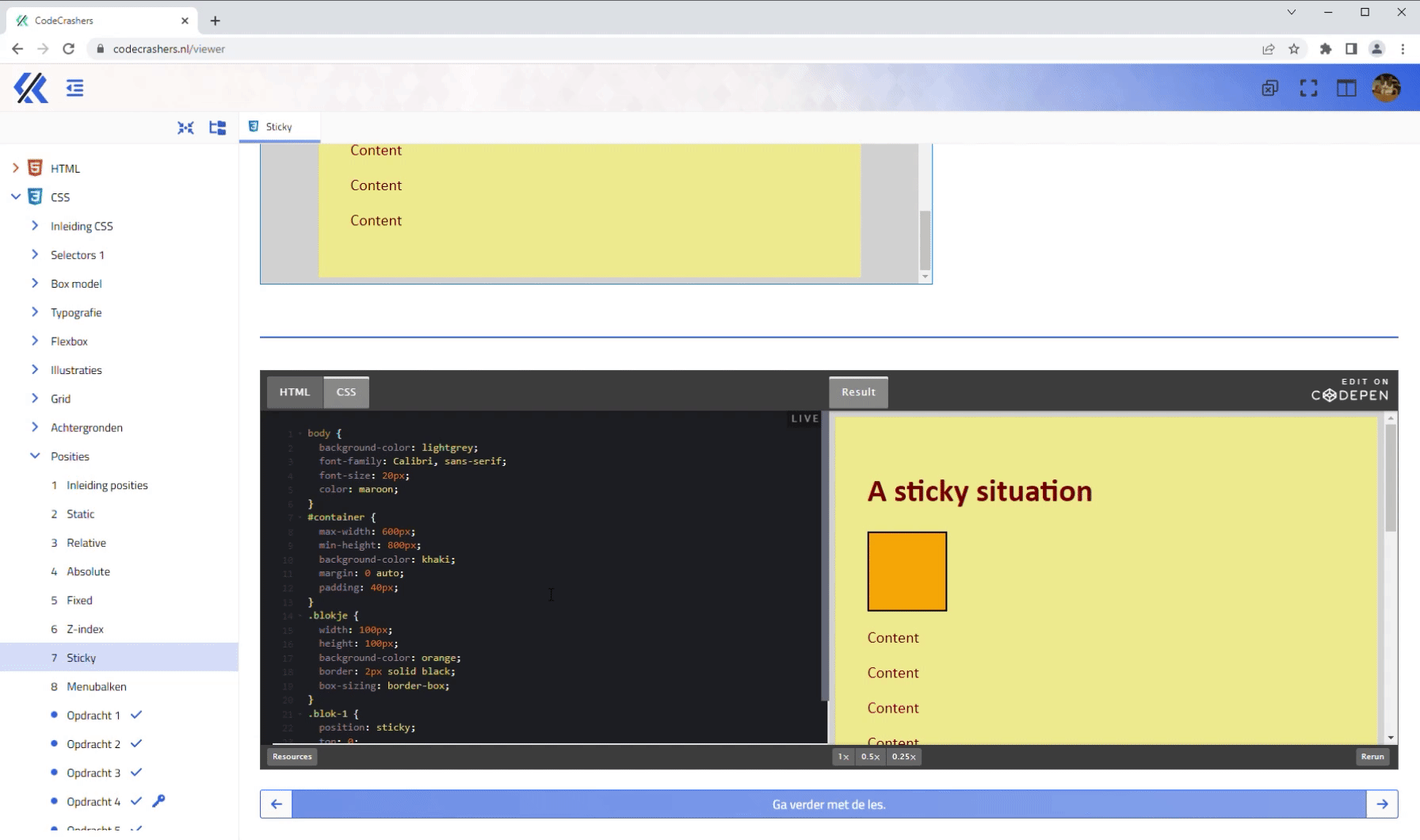The height and width of the screenshot is (840, 1420).
Task: Enter fullscreen mode via header icon
Action: [1308, 88]
